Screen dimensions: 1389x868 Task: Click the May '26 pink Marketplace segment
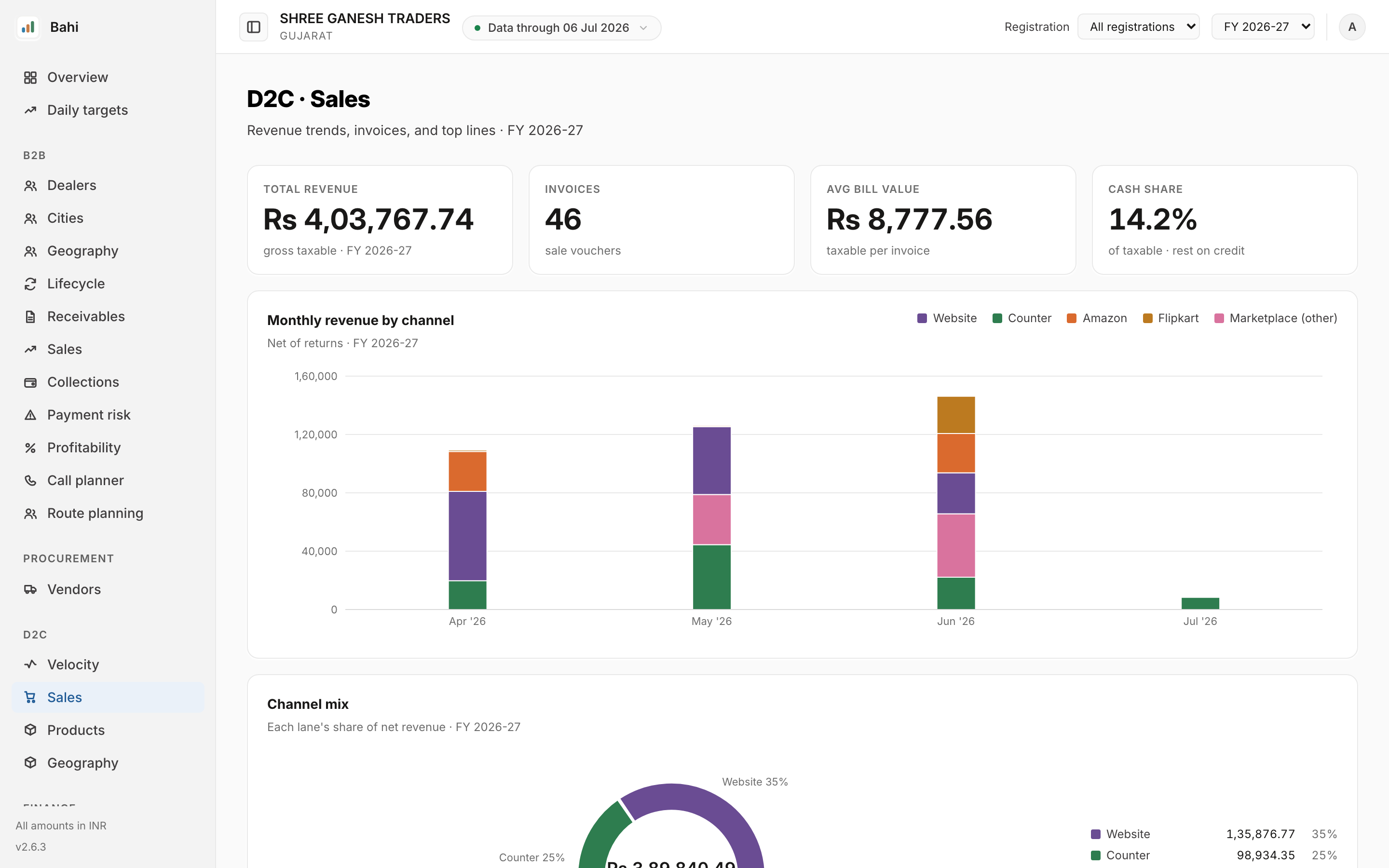(712, 519)
